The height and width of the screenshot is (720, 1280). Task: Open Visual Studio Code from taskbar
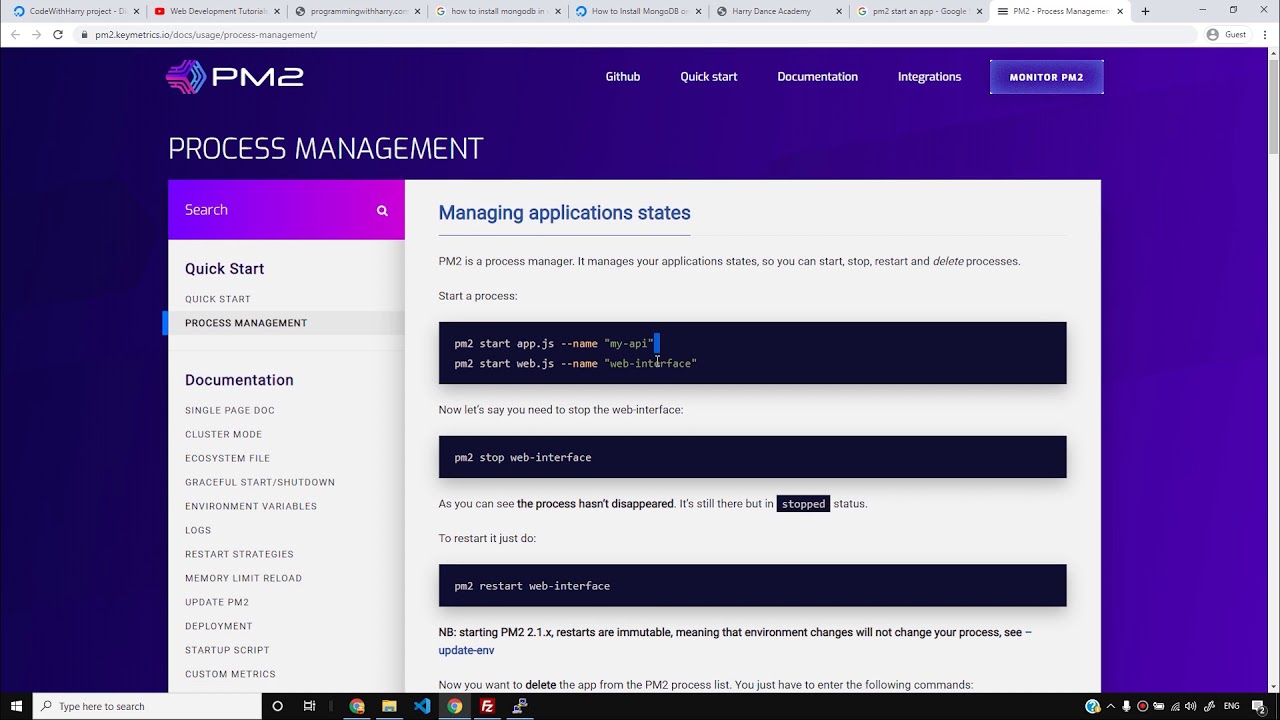422,706
